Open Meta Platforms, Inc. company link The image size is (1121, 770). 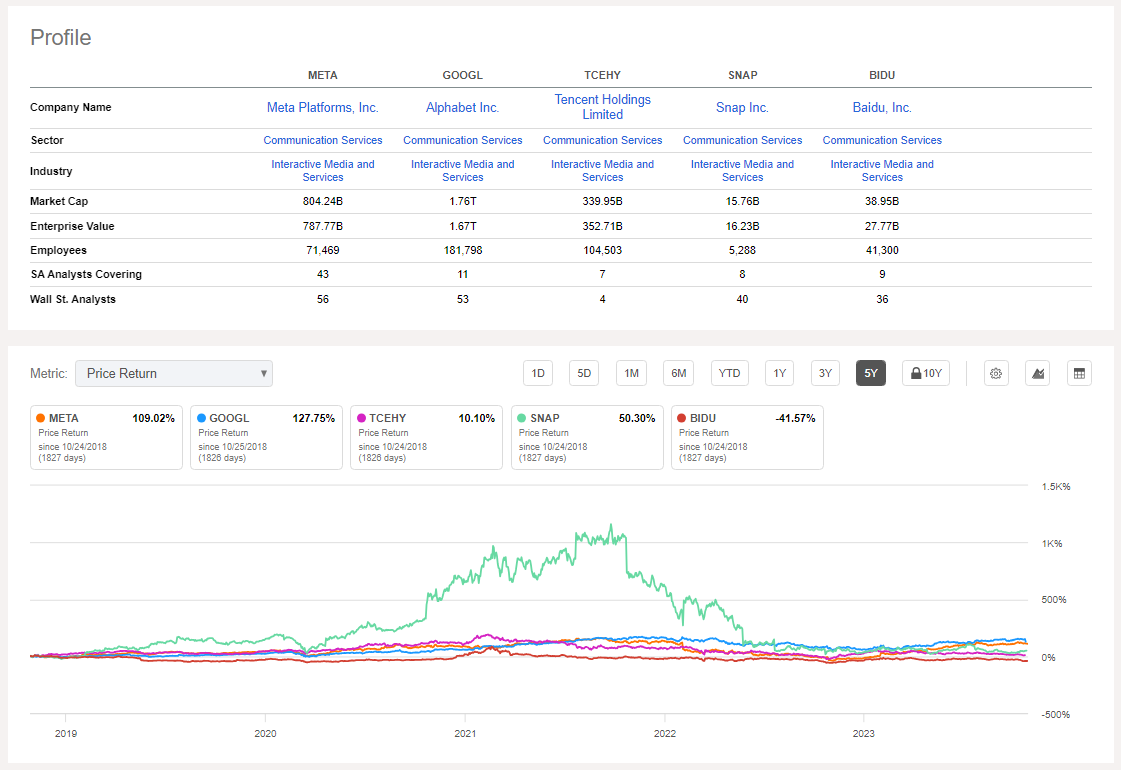(322, 107)
